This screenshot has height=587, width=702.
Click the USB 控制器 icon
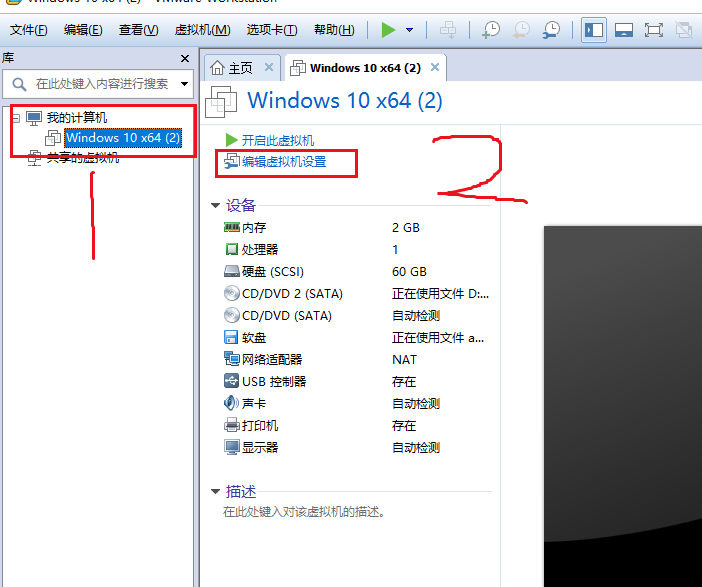231,381
